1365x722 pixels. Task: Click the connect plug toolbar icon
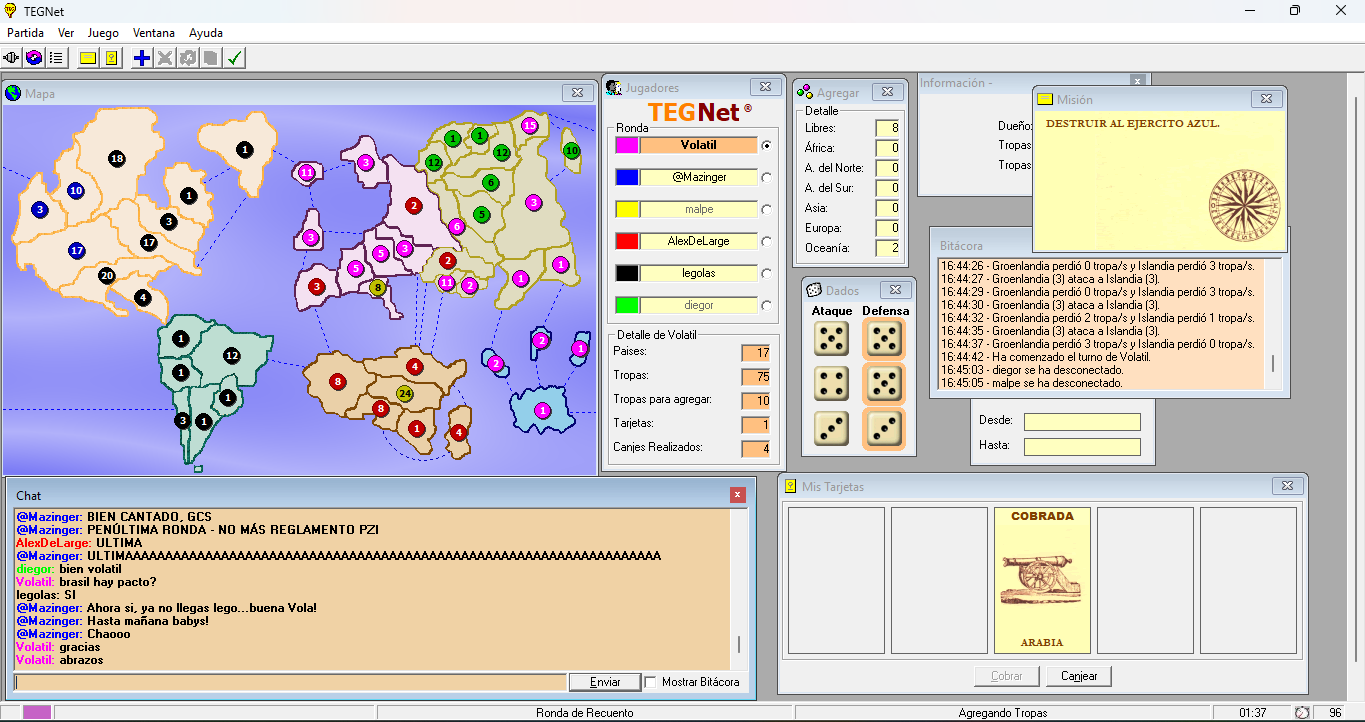pyautogui.click(x=12, y=58)
